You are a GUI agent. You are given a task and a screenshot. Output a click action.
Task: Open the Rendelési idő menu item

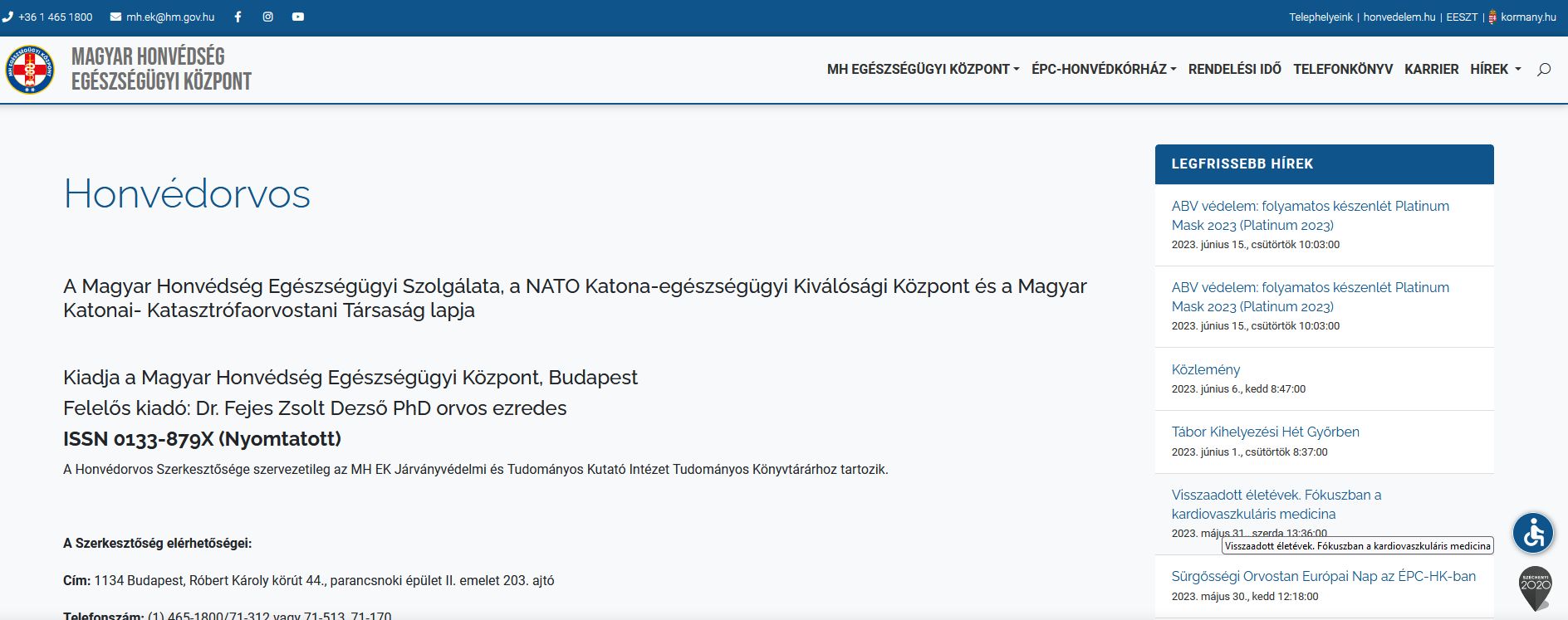tap(1234, 70)
